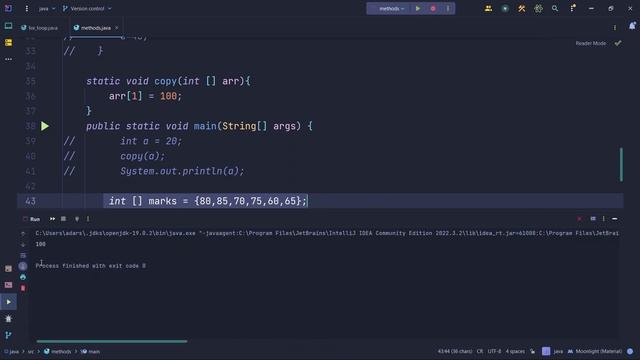Viewport: 640px width, 360px height.
Task: Toggle soft-wrap icon in console sidebar
Action: pos(23,256)
